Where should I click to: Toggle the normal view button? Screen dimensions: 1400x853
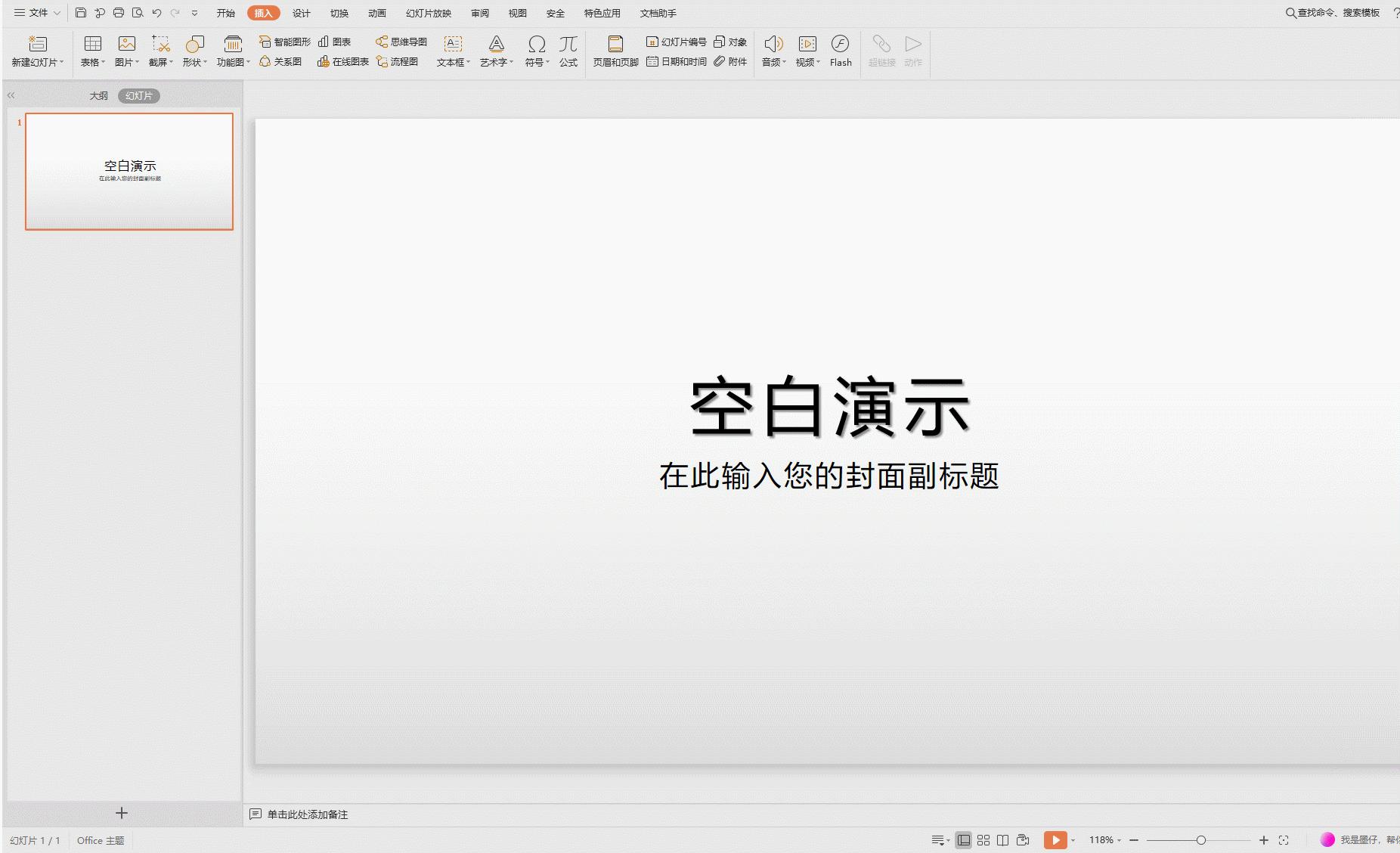coord(963,840)
